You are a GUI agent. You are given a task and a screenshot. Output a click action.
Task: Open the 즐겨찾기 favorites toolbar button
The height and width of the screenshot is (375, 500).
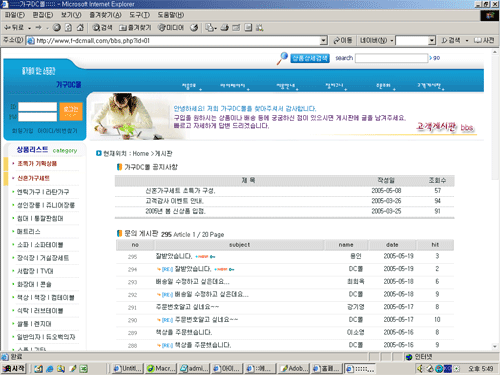click(135, 28)
